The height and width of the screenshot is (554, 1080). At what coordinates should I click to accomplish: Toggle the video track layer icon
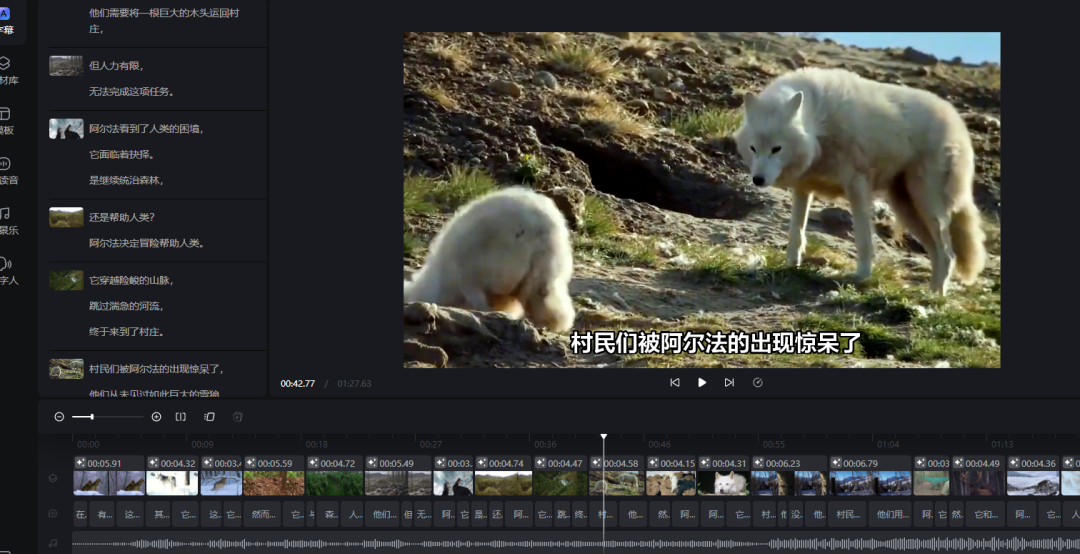(x=53, y=479)
